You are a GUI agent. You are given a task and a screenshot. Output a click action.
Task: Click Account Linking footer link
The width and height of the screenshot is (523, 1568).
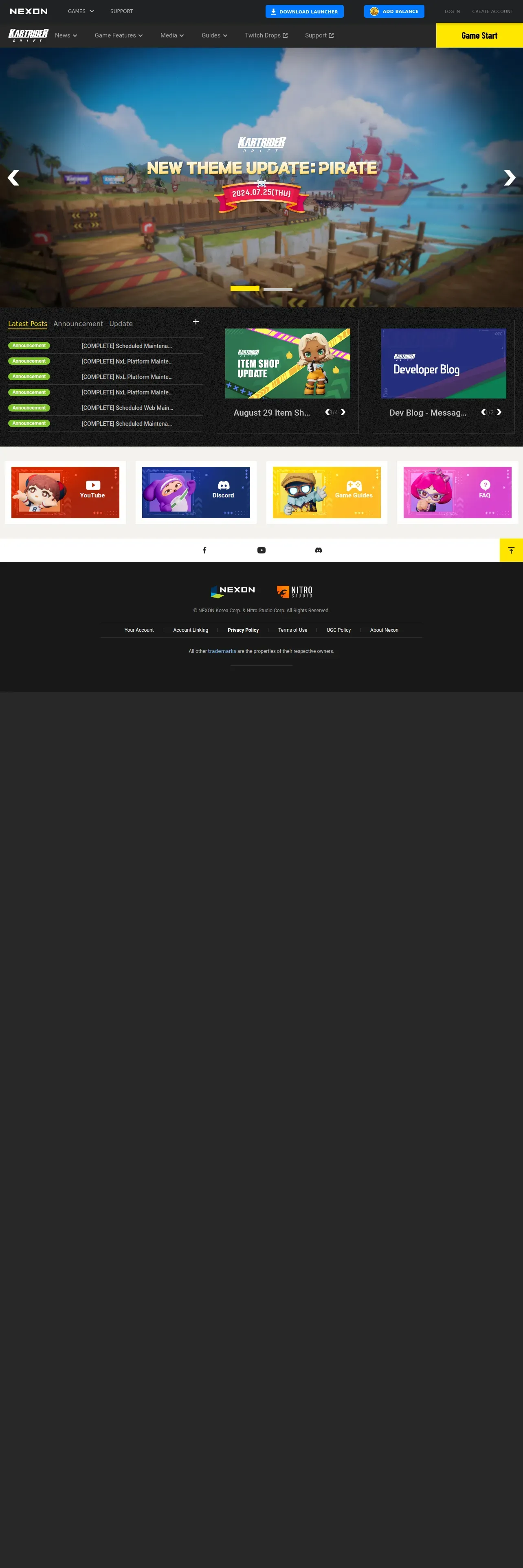[191, 630]
